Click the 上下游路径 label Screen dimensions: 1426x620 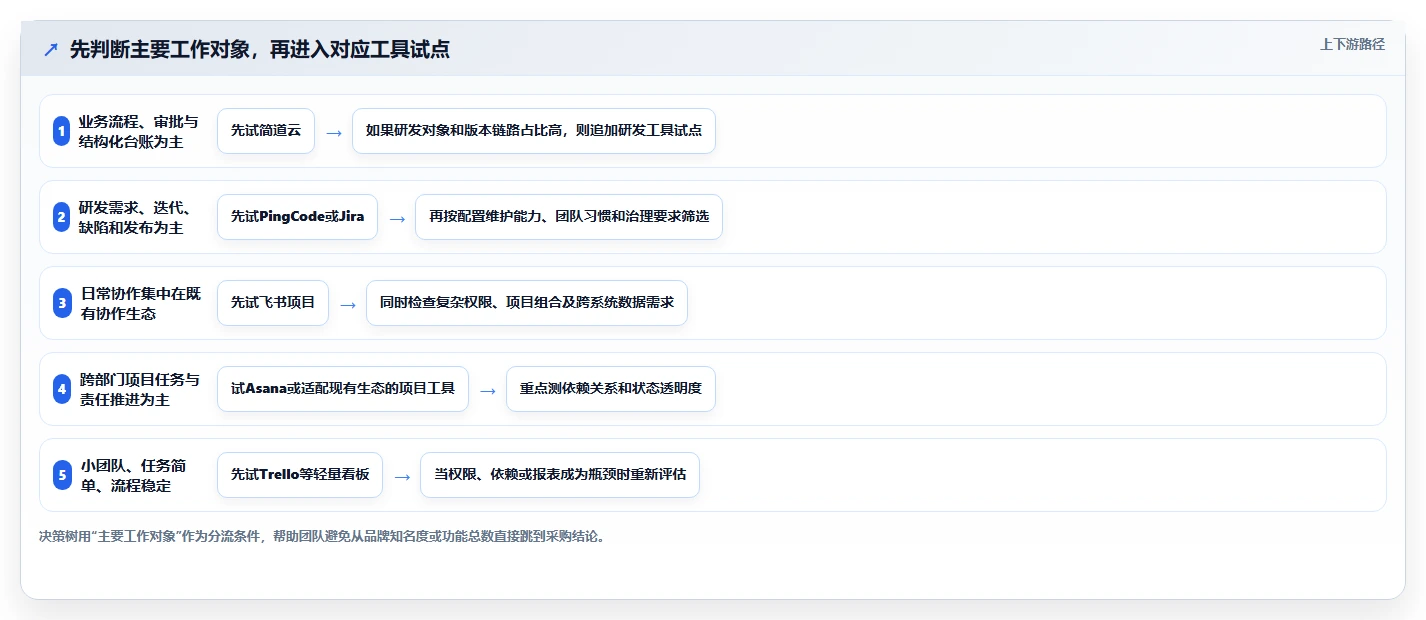click(x=1352, y=44)
